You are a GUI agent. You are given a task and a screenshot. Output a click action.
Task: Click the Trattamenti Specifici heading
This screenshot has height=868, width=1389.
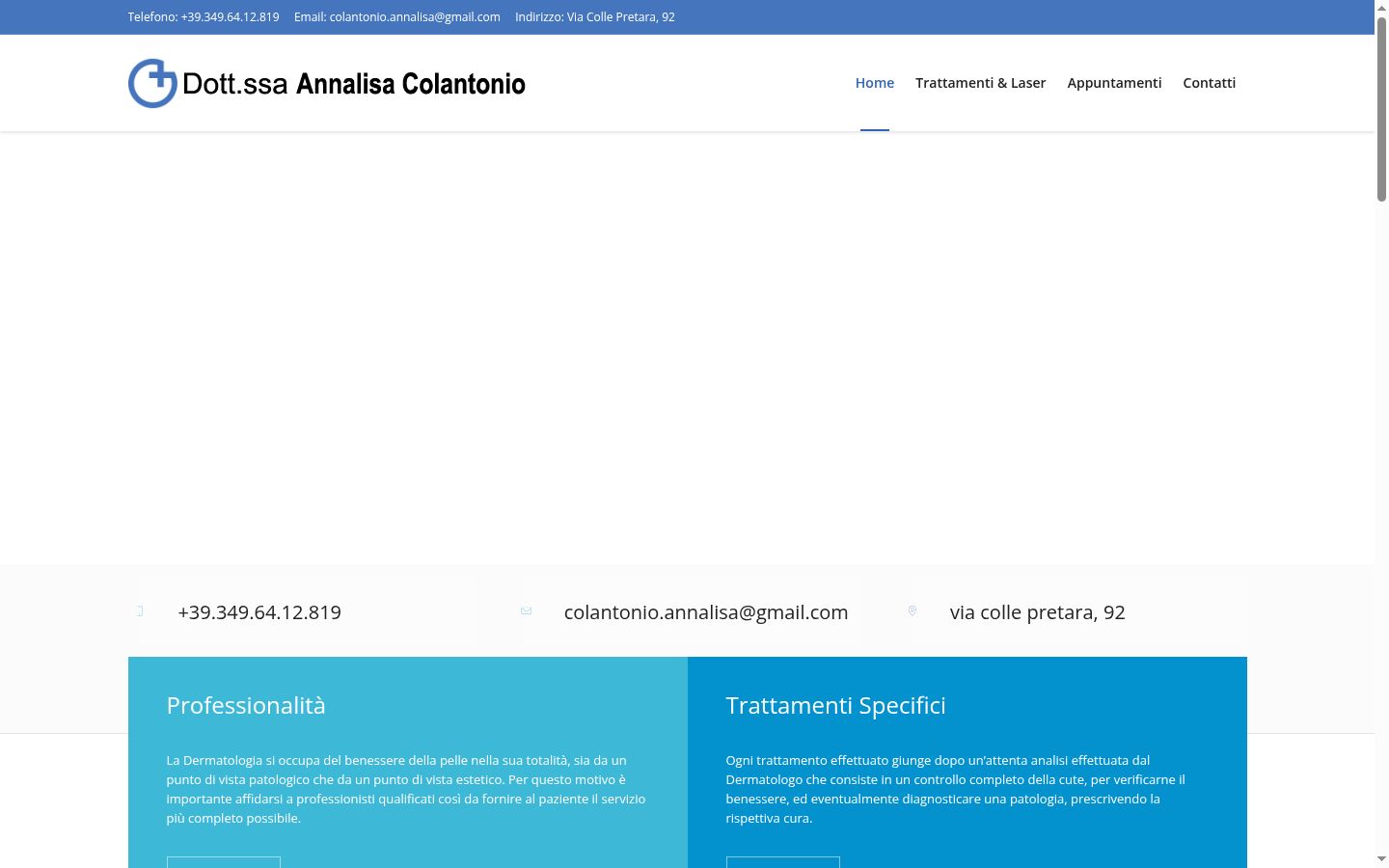[x=835, y=705]
